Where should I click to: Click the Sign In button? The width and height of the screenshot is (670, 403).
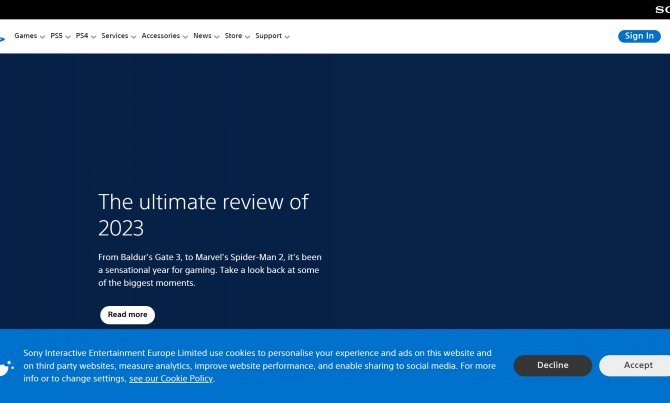[x=639, y=36]
